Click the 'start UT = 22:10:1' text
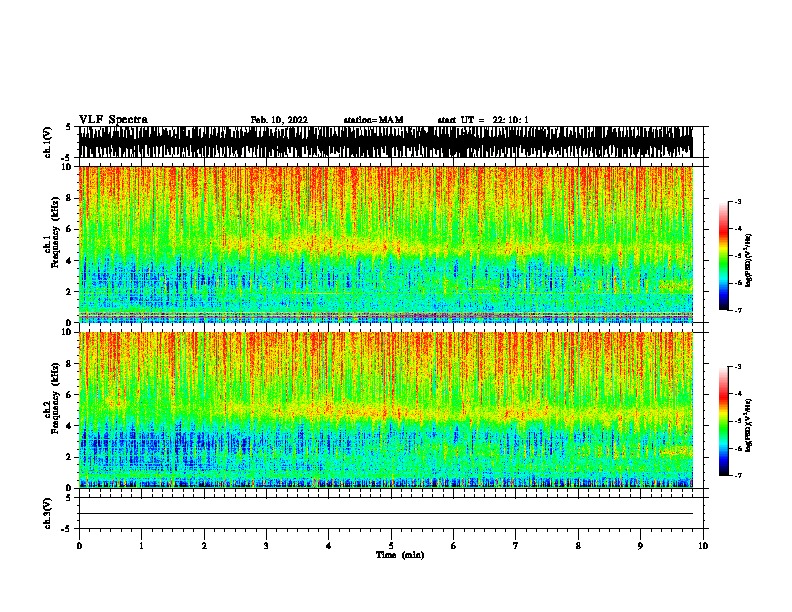This screenshot has height=612, width=792. pos(483,120)
